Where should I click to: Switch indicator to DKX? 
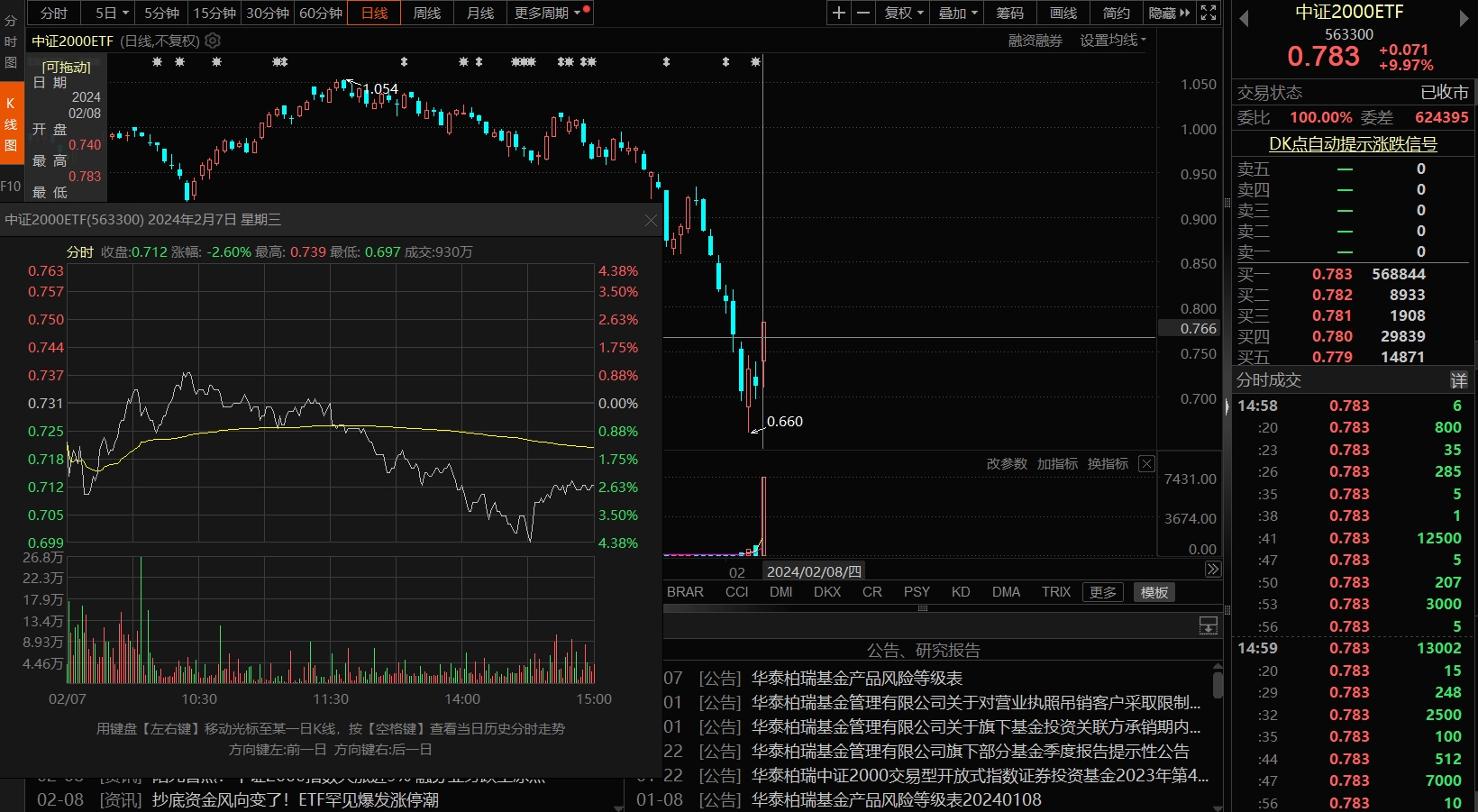tap(827, 592)
